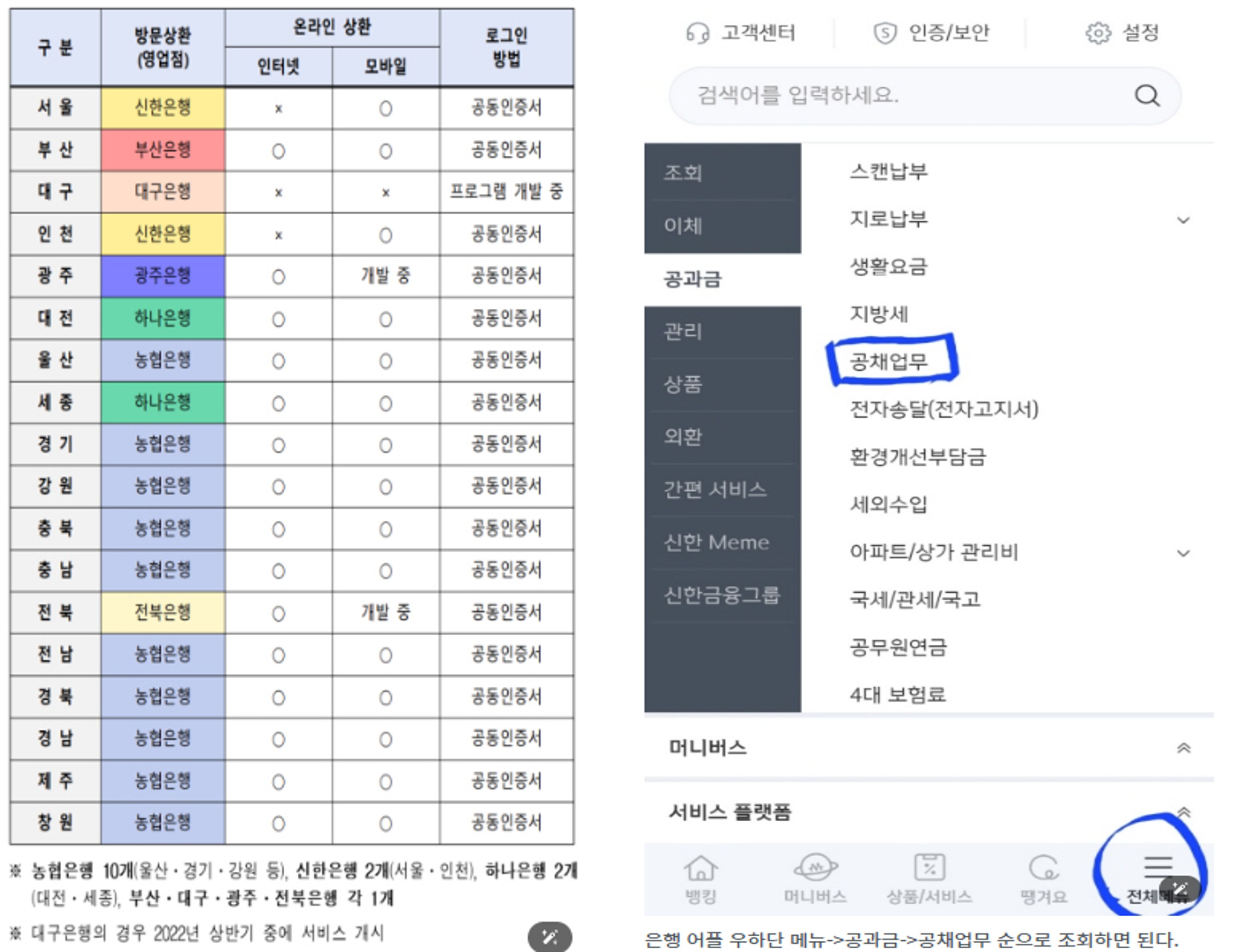
Task: Open 지방세 menu item
Action: [x=878, y=314]
